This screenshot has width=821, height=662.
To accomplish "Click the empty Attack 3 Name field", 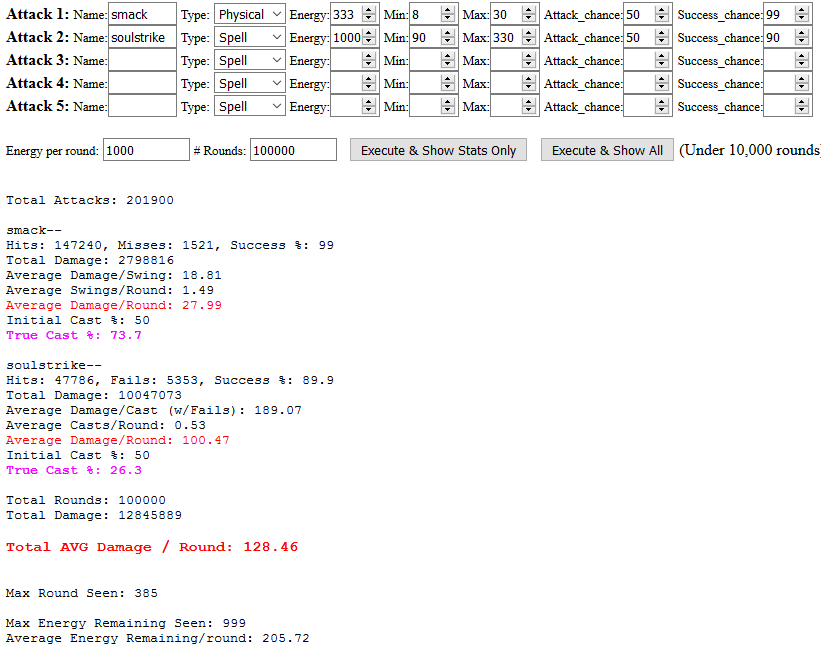I will coord(141,61).
